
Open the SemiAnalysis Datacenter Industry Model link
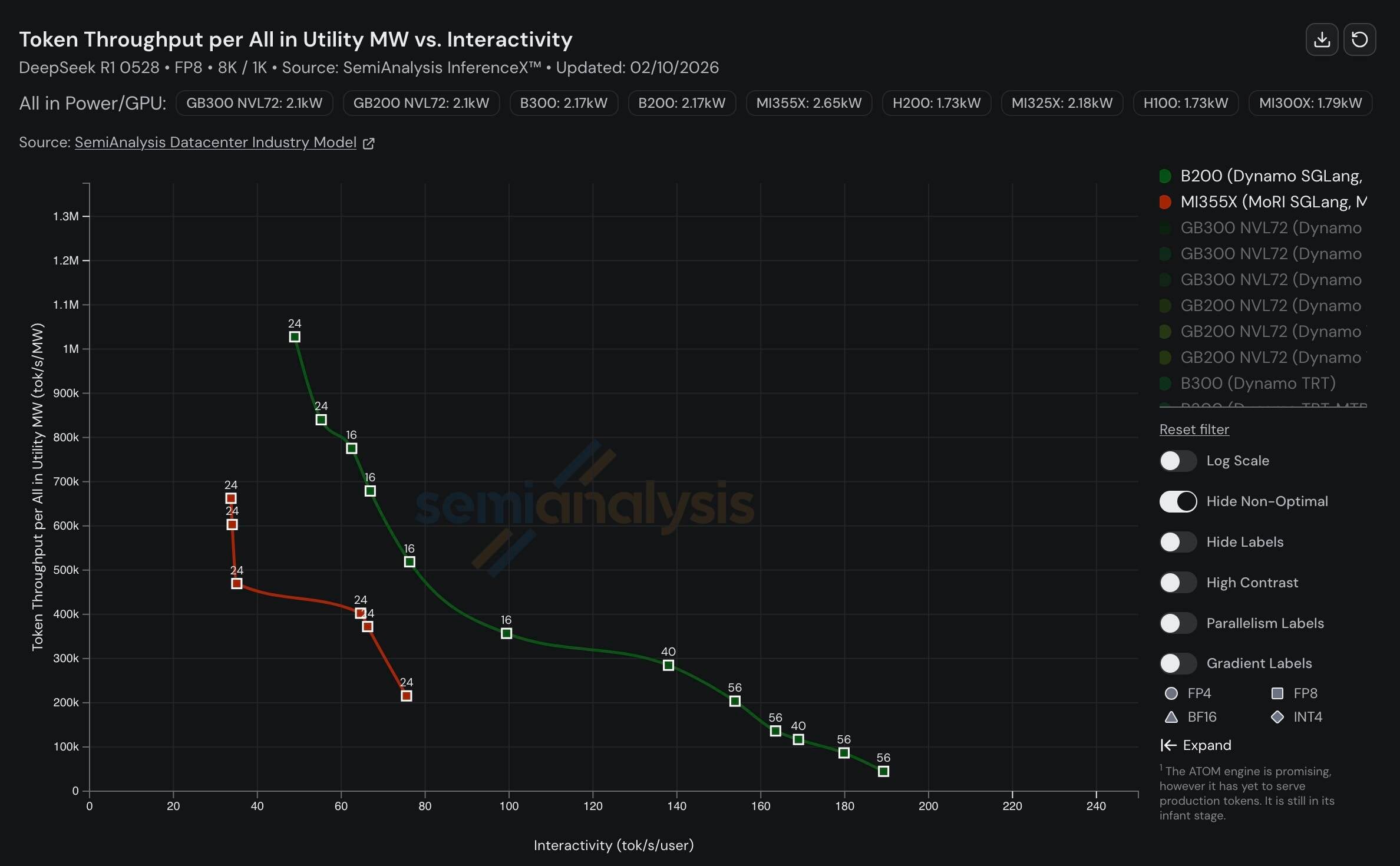point(215,143)
